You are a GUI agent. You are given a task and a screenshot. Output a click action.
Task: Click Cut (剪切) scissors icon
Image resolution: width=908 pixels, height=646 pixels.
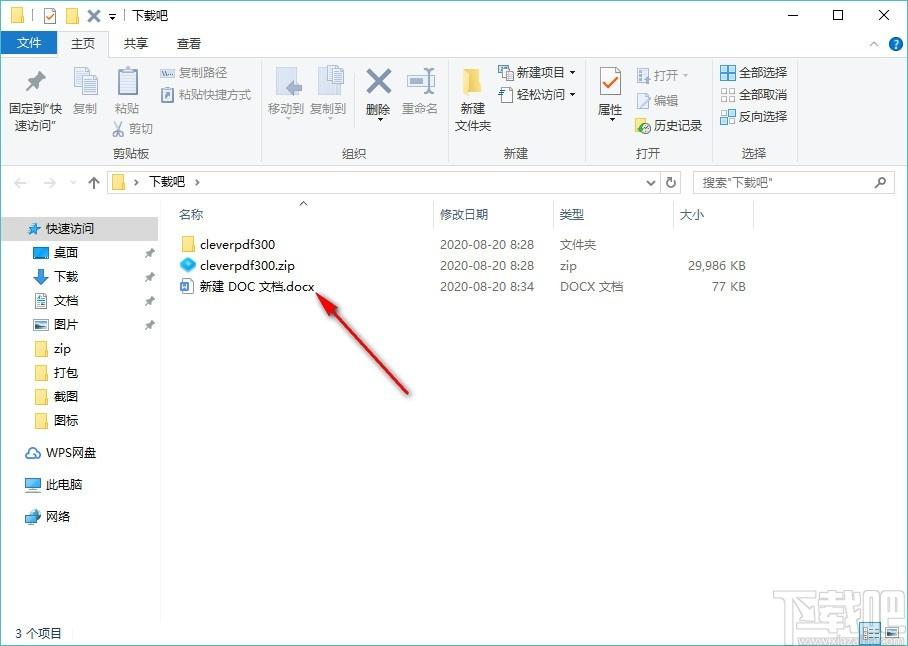[x=118, y=129]
